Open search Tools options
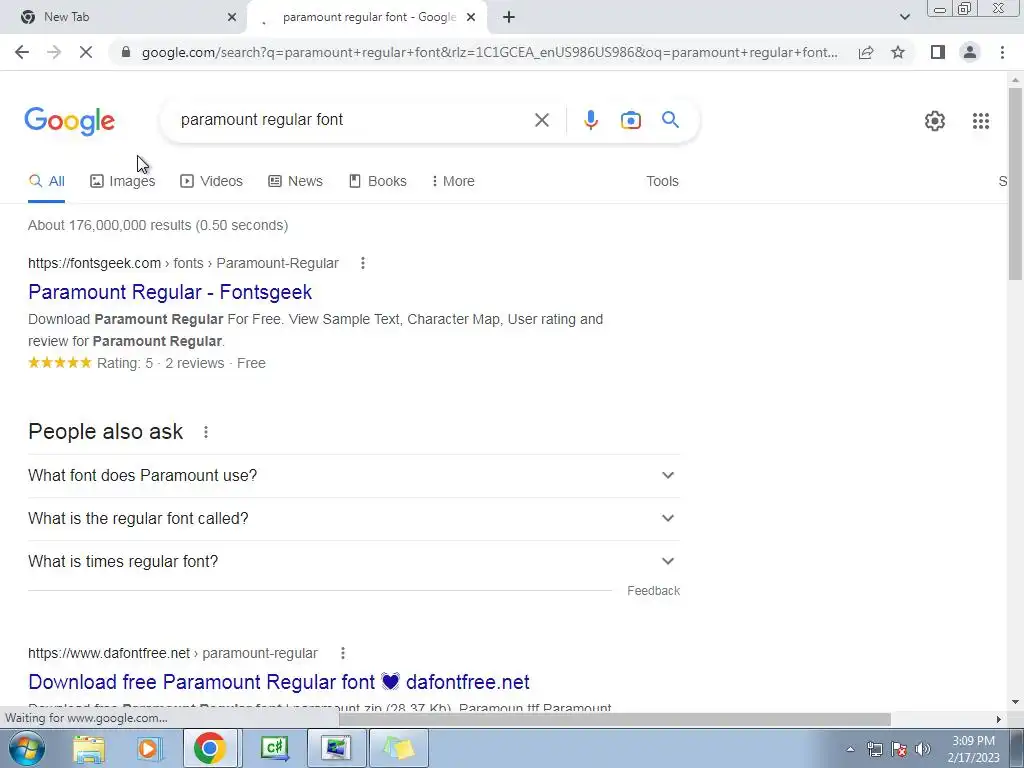Viewport: 1024px width, 768px height. [662, 181]
